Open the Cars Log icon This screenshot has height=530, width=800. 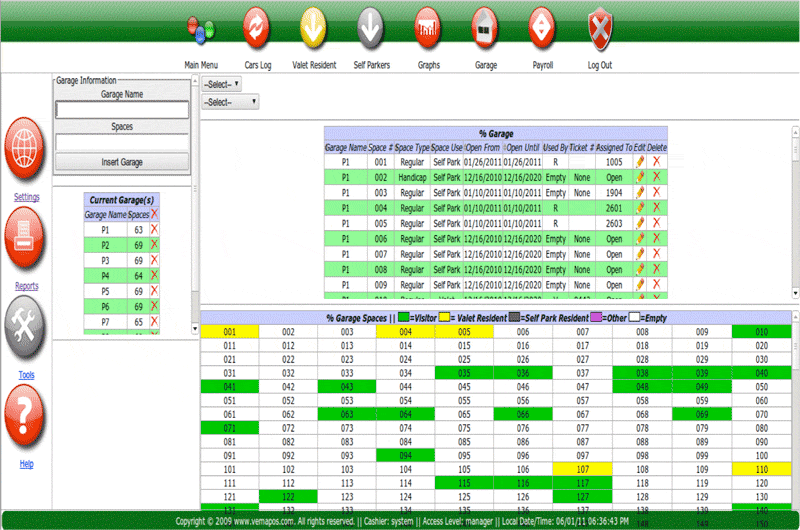[x=257, y=27]
